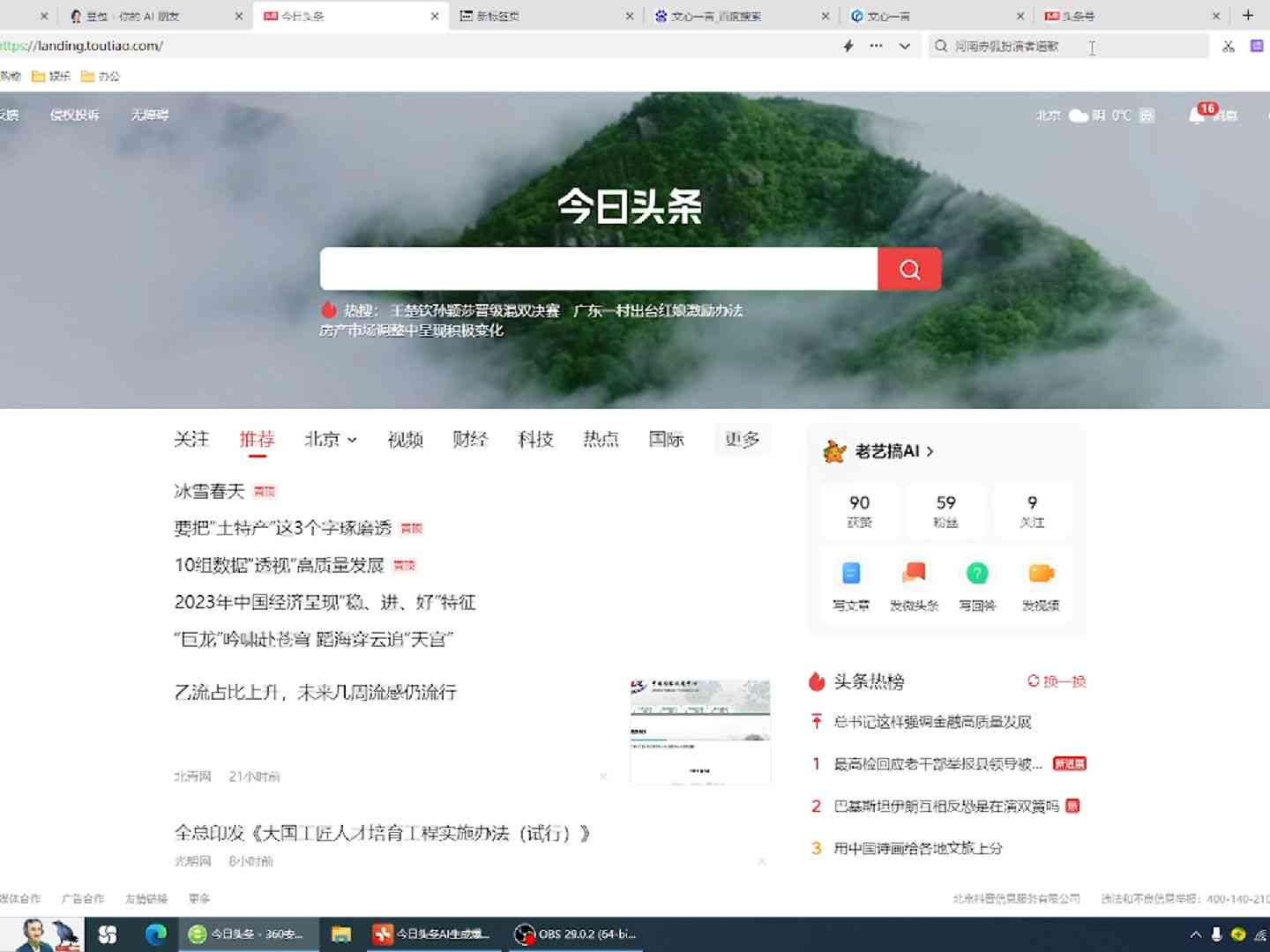
Task: Open 侵权投诉 link in header
Action: click(x=75, y=115)
